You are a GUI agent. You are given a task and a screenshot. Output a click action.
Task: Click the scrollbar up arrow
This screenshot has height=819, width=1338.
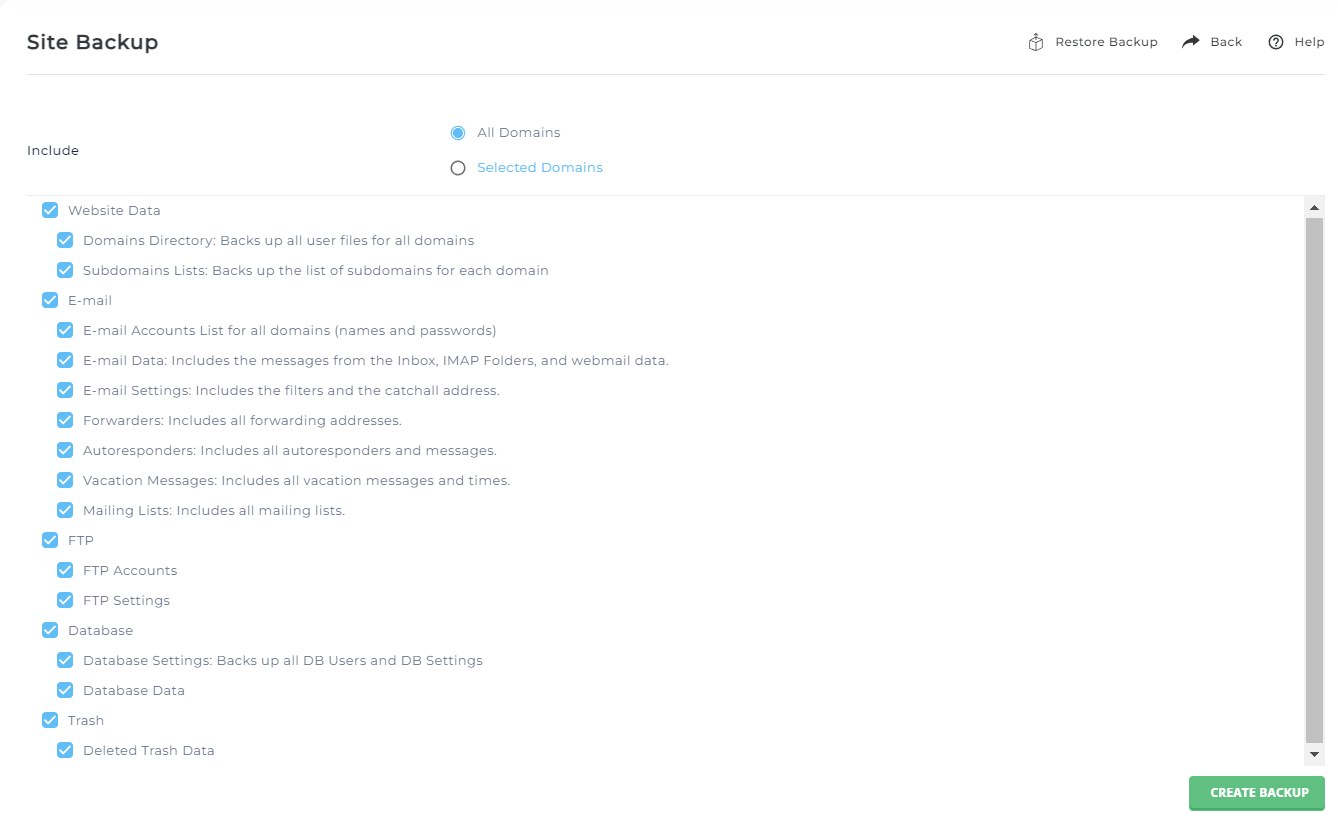coord(1314,208)
